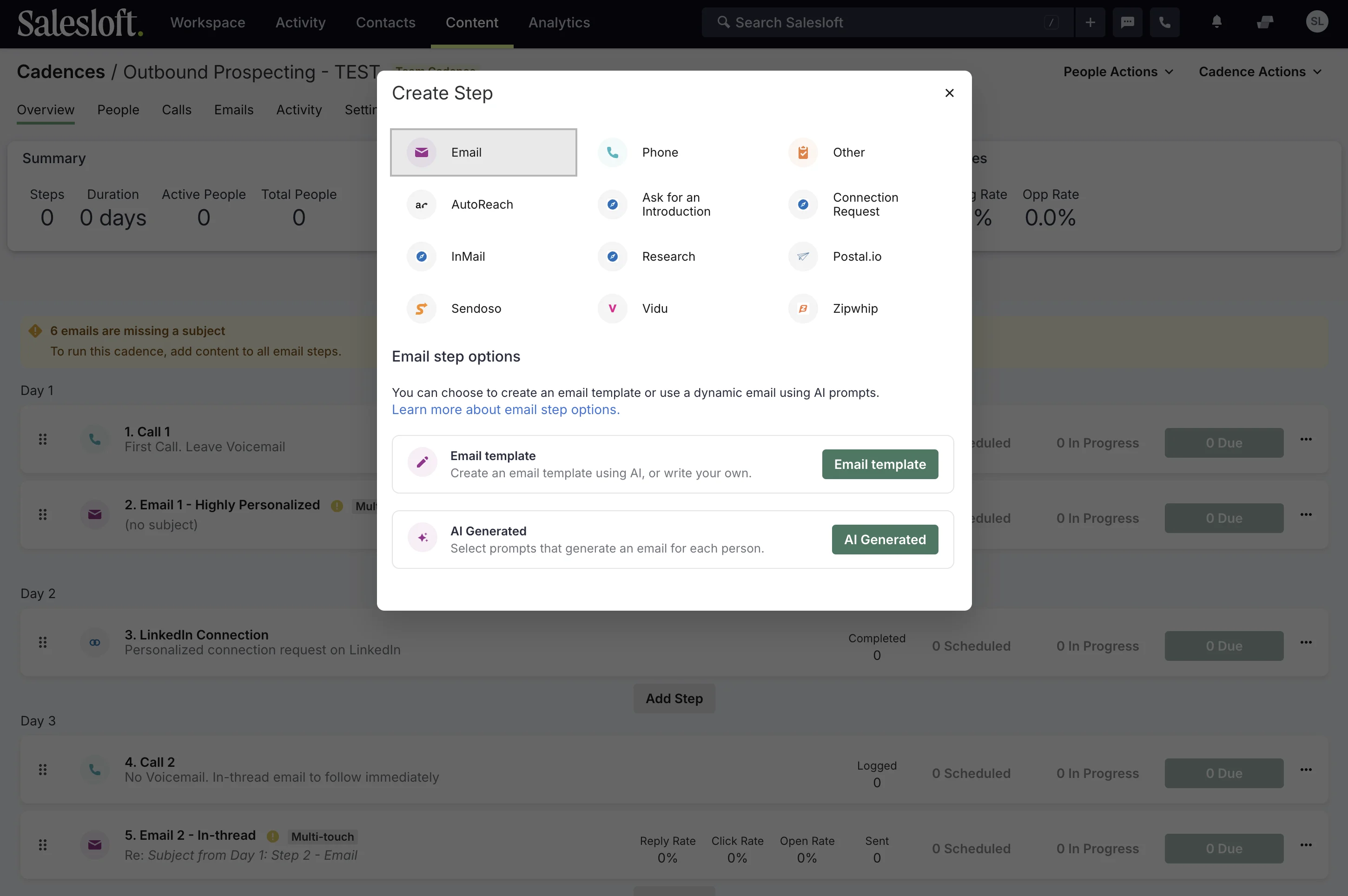This screenshot has width=1348, height=896.
Task: Click the email icon of Email 1 step
Action: pyautogui.click(x=95, y=514)
